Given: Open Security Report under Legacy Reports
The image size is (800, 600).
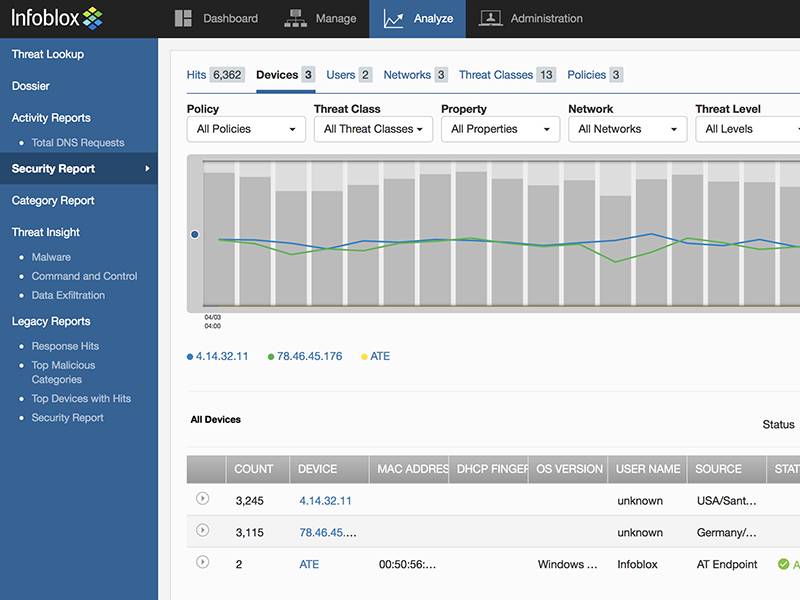Looking at the screenshot, I should 67,417.
